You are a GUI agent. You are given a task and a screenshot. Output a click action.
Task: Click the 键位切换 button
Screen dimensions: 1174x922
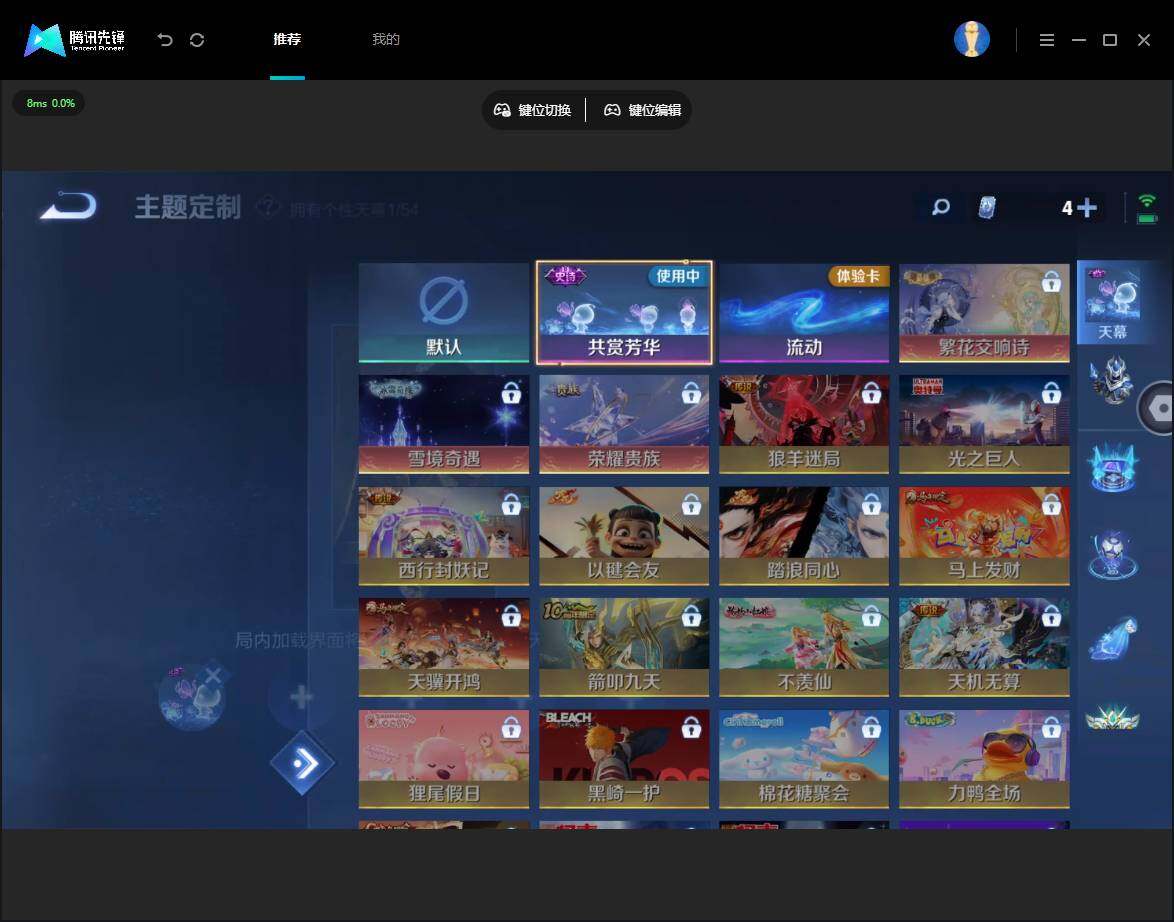click(532, 110)
